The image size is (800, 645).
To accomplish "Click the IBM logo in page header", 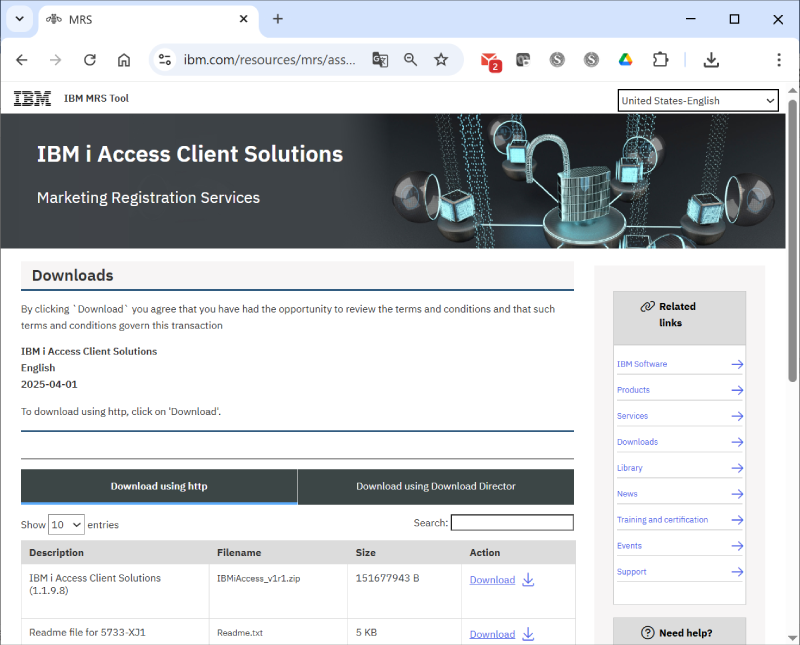I will pos(32,98).
